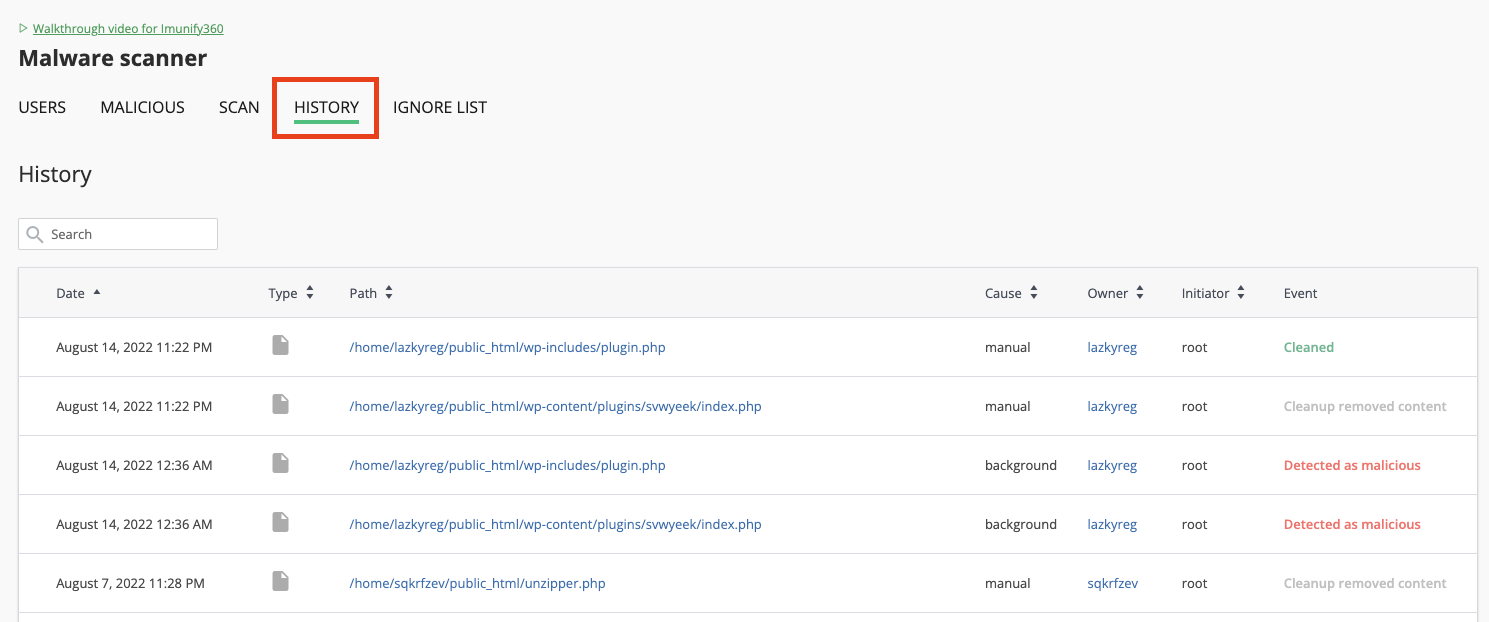Open owner lazkyreg in 11:22 PM Cleanup removed row
Screen dimensions: 1489x622
[1112, 406]
